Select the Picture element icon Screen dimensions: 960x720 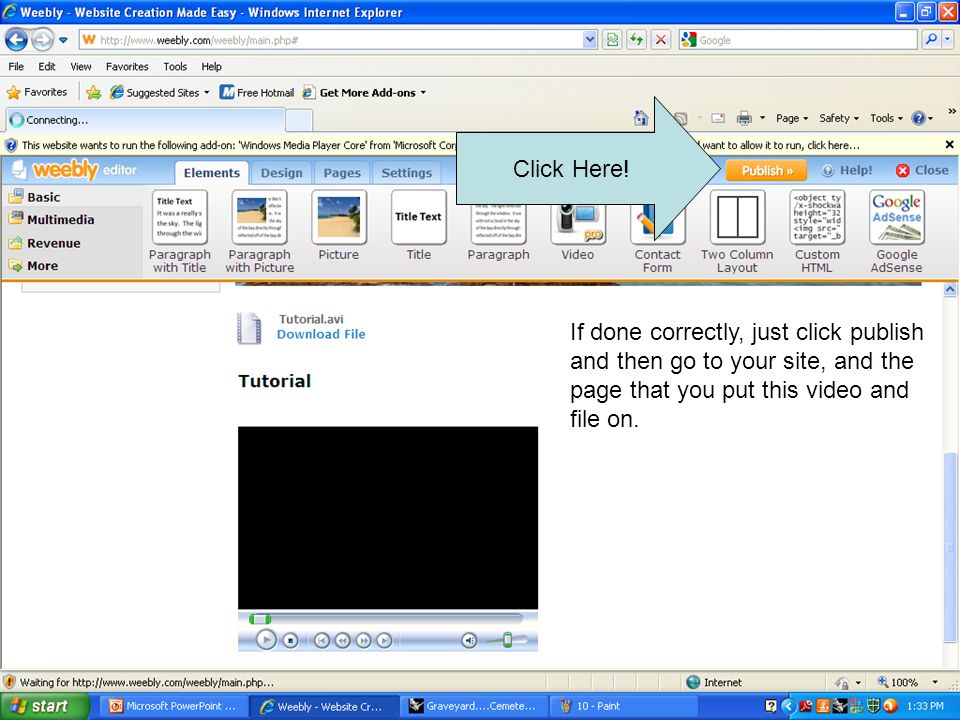(x=339, y=217)
